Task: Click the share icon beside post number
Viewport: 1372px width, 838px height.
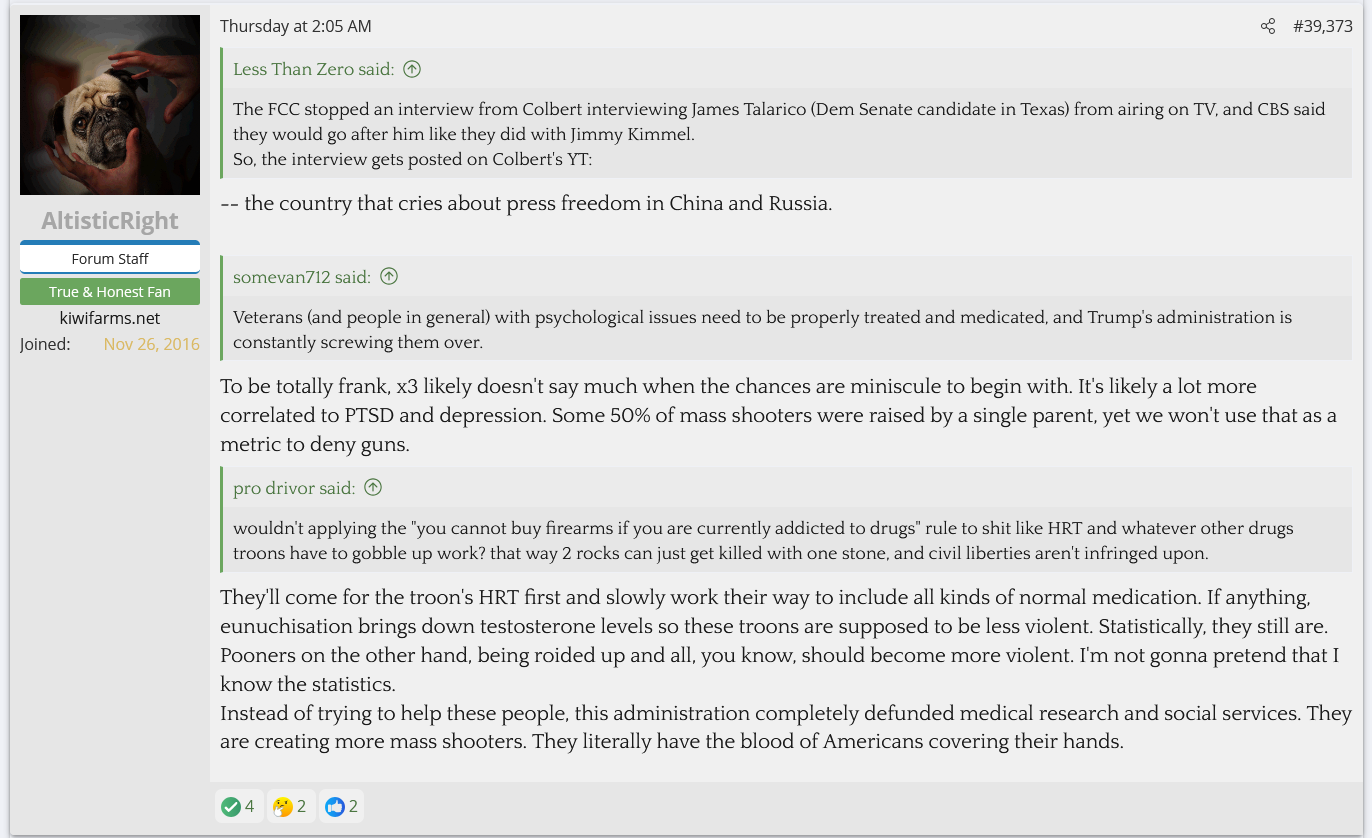Action: click(x=1268, y=26)
